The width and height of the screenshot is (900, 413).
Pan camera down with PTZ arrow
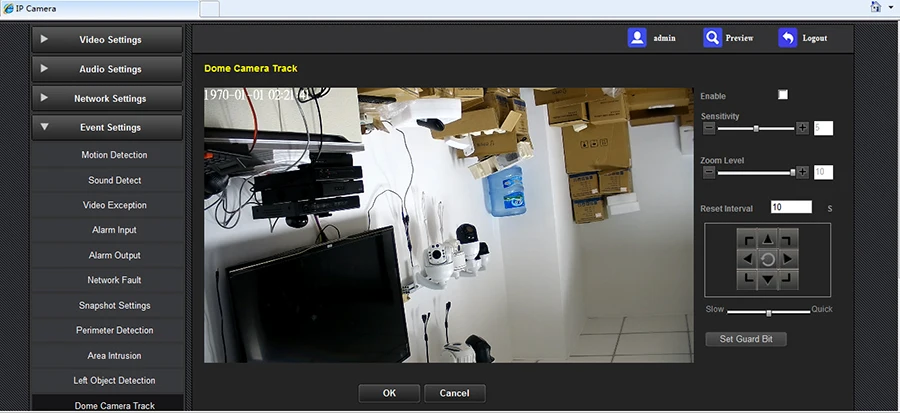click(x=767, y=280)
